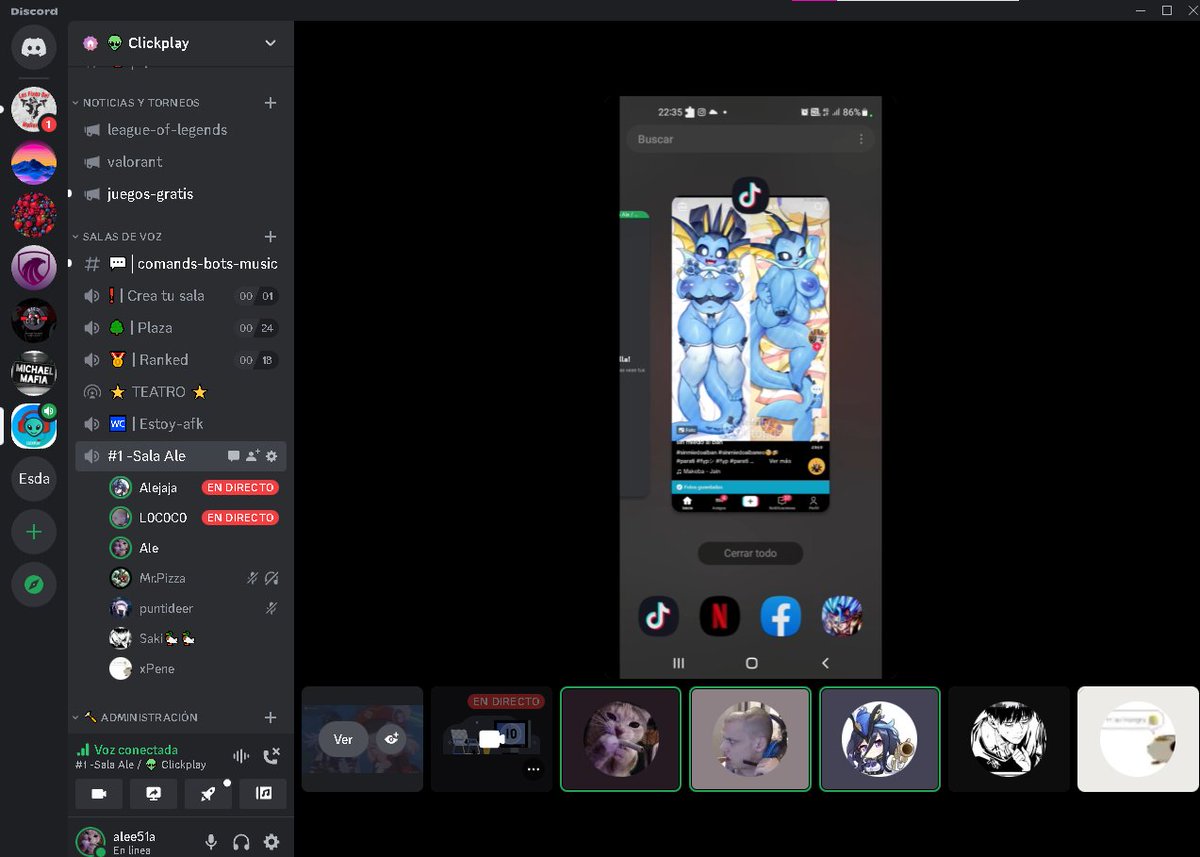Open options on EN DIRECTO stream tile
Image resolution: width=1200 pixels, height=857 pixels.
[x=533, y=770]
